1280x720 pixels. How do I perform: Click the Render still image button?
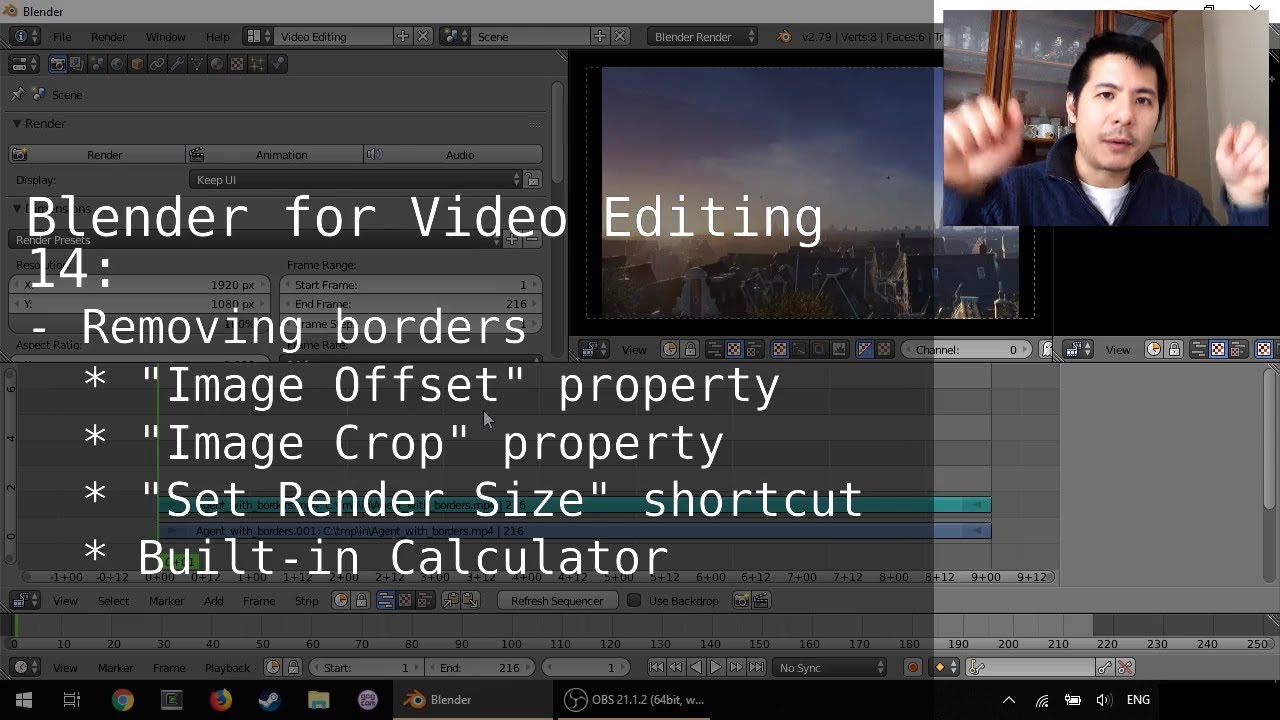[x=97, y=154]
